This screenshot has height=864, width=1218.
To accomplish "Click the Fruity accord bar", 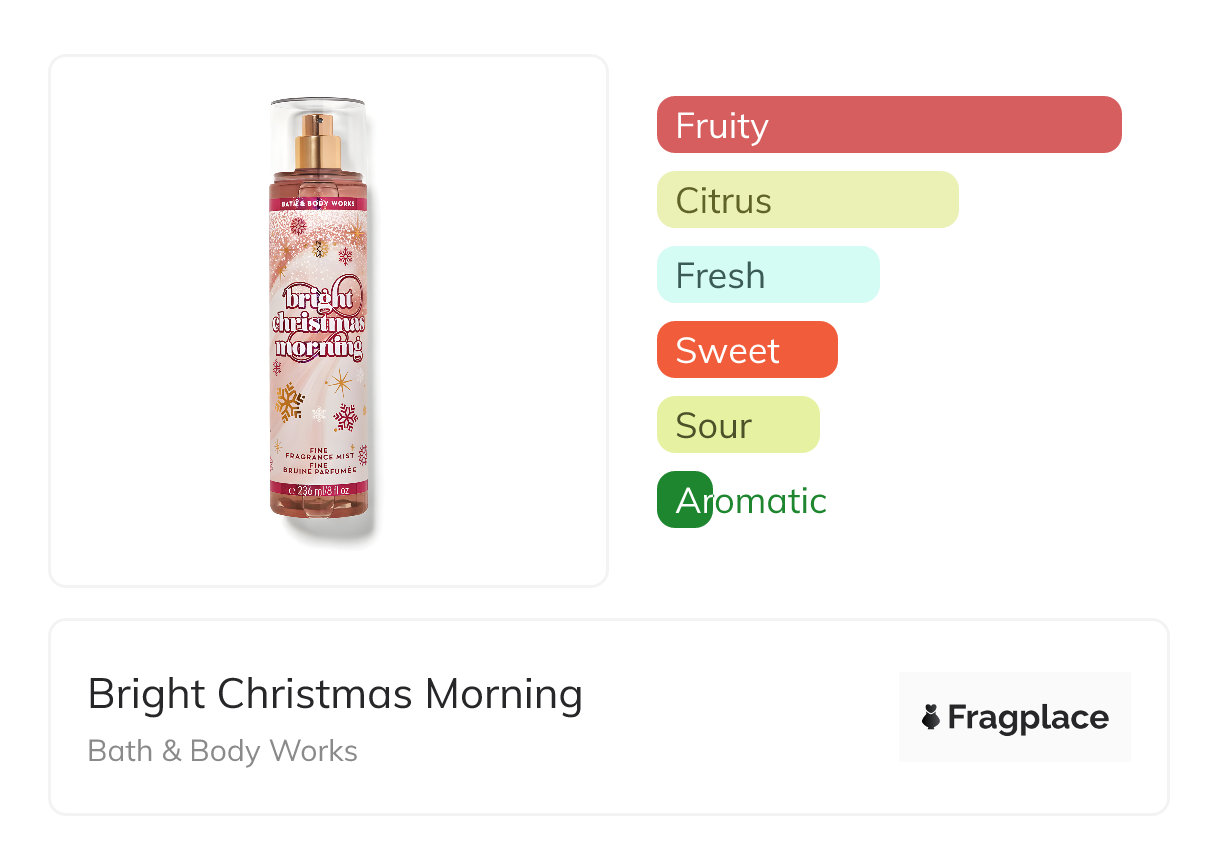I will click(888, 125).
